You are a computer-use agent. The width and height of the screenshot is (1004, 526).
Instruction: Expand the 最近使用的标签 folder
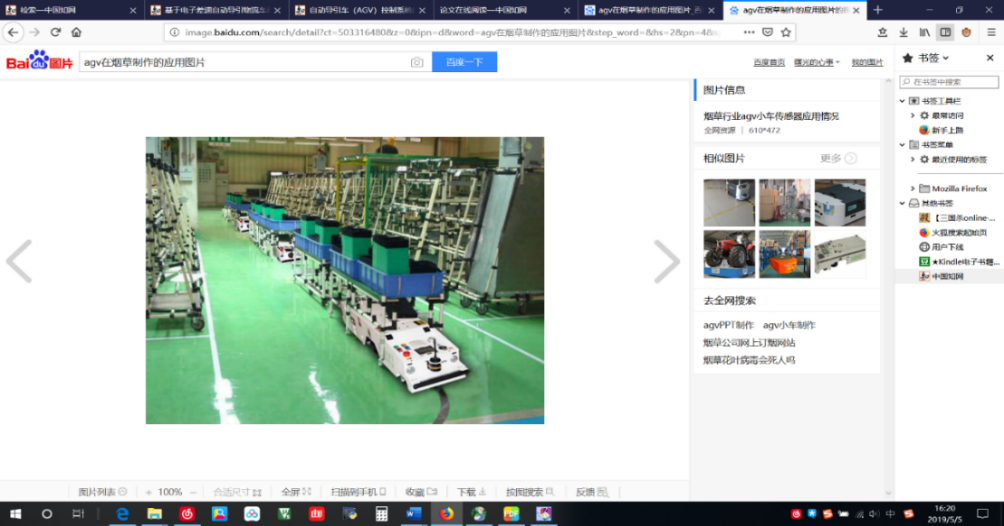pos(912,160)
